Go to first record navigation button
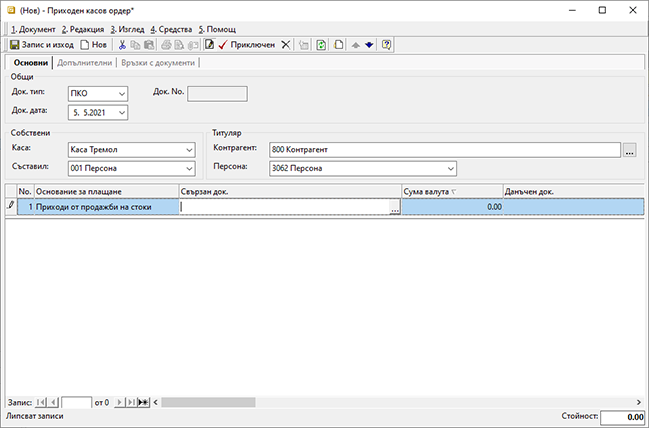649x428 pixels. coord(41,402)
